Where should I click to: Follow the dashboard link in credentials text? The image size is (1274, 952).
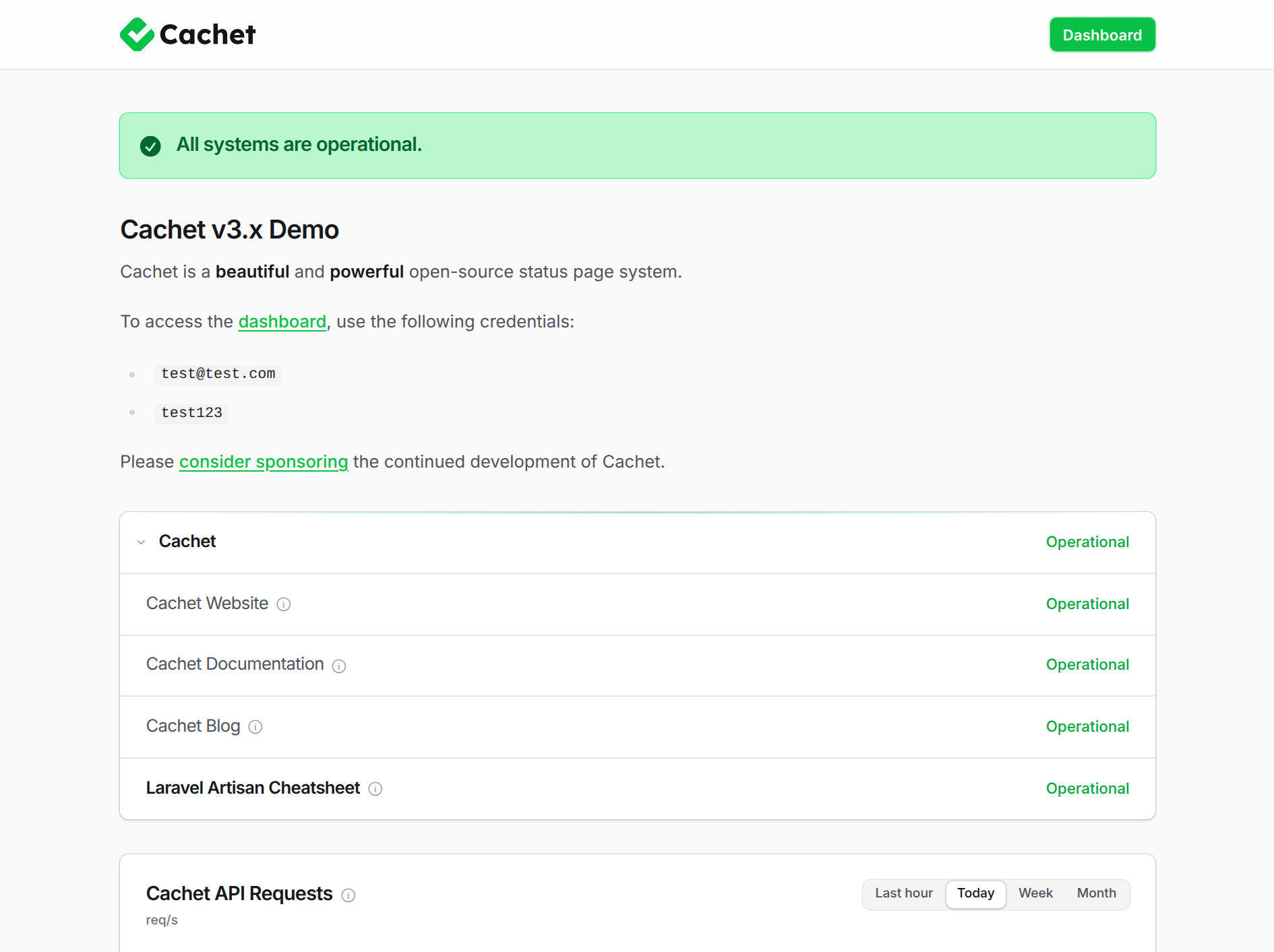click(282, 321)
